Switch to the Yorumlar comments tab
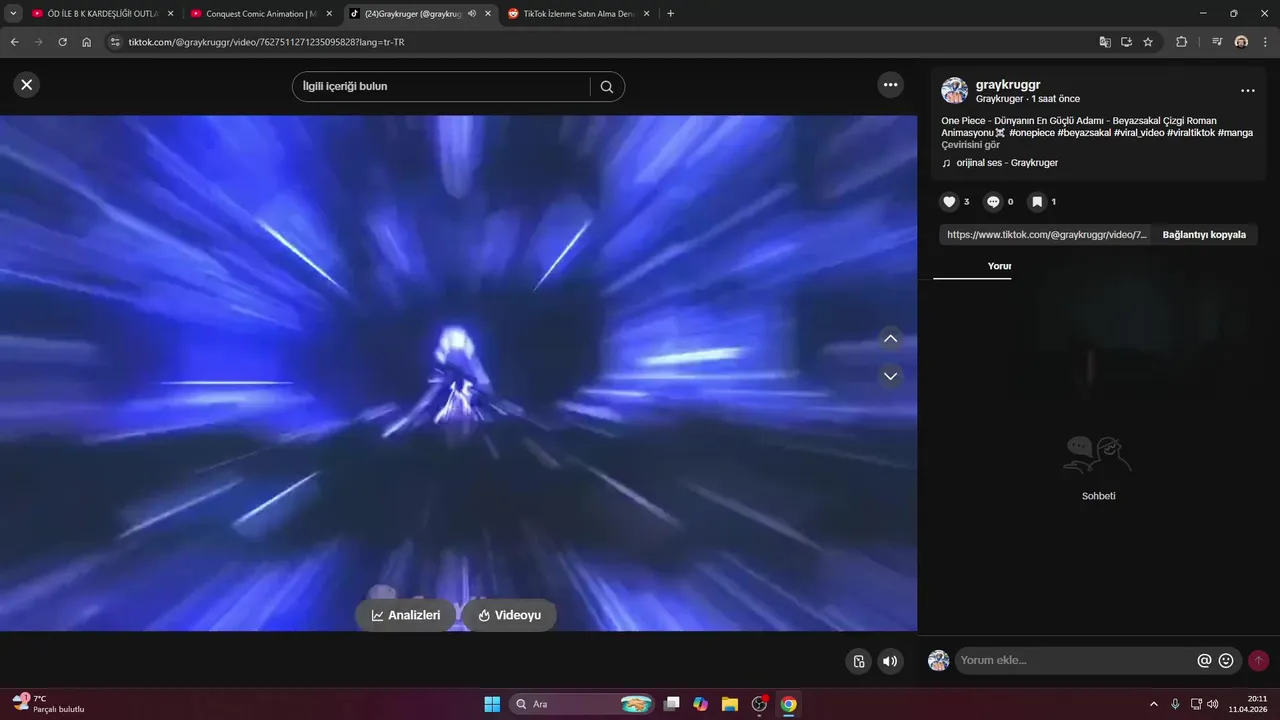The height and width of the screenshot is (720, 1280). (x=999, y=266)
